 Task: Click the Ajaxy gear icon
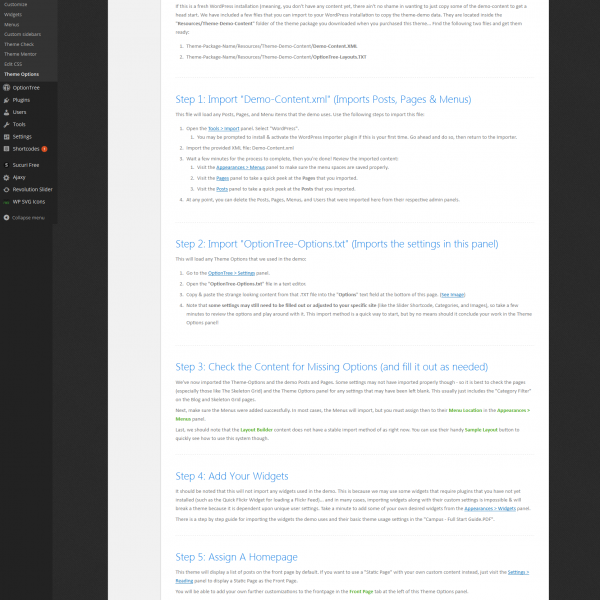(6, 176)
